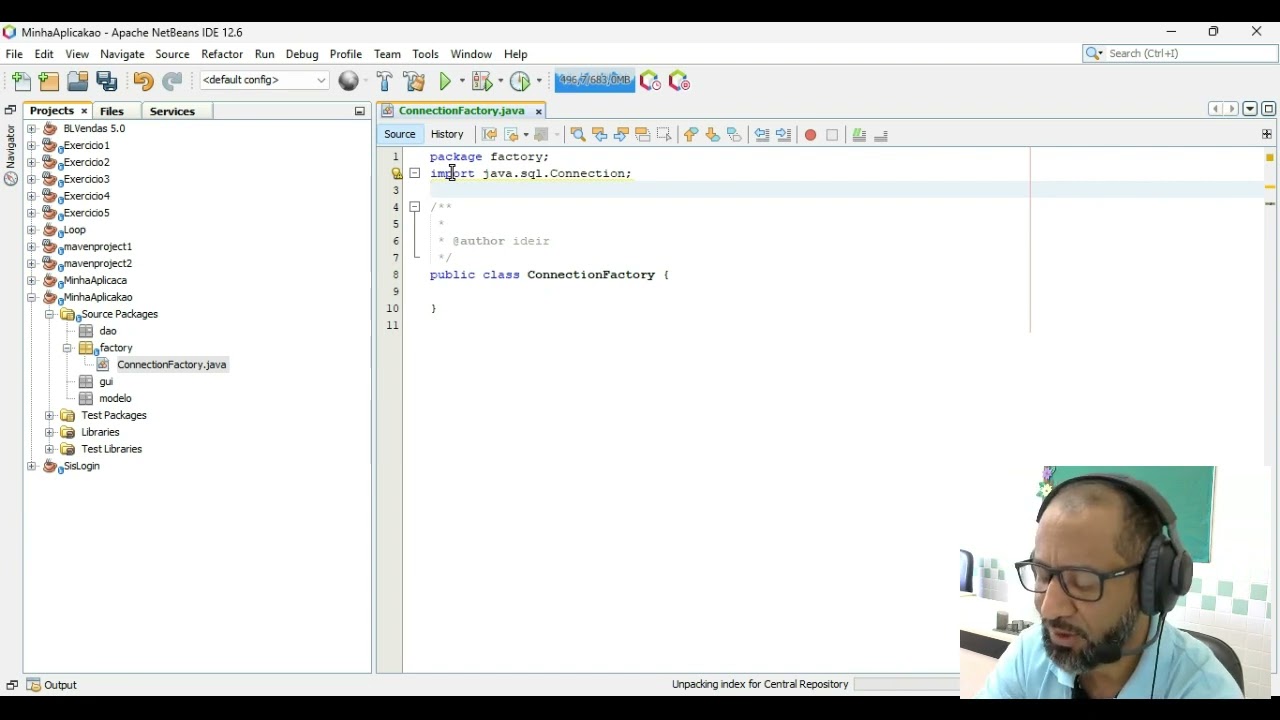The image size is (1280, 720).
Task: Toggle Highlight Search in editor toolbar
Action: (x=642, y=135)
